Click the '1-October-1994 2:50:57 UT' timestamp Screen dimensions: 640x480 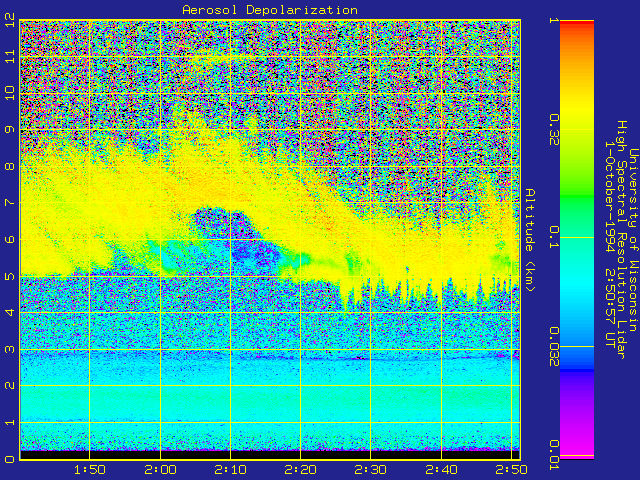click(x=609, y=245)
